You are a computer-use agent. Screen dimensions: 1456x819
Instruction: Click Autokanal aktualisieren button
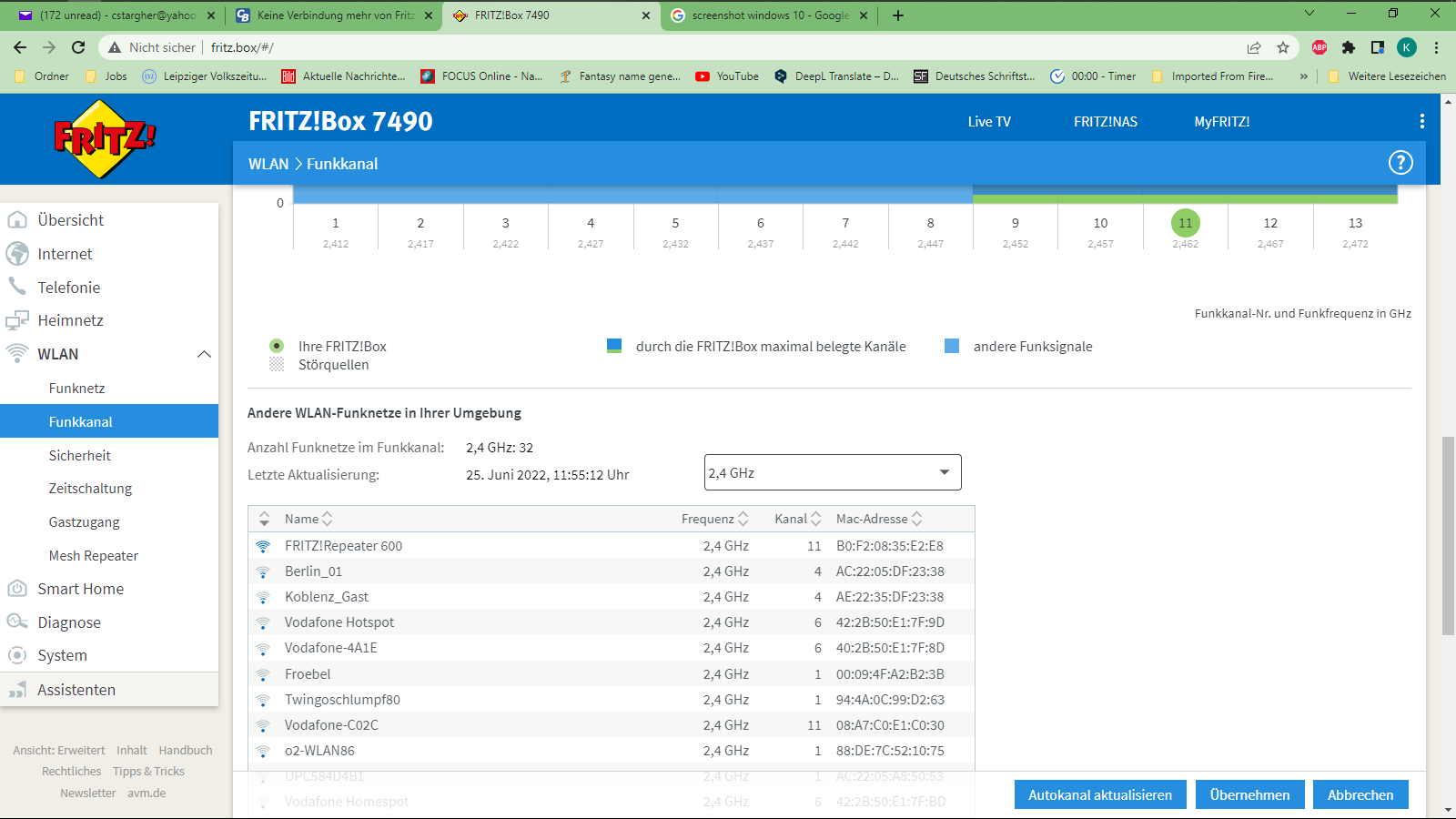(1100, 794)
